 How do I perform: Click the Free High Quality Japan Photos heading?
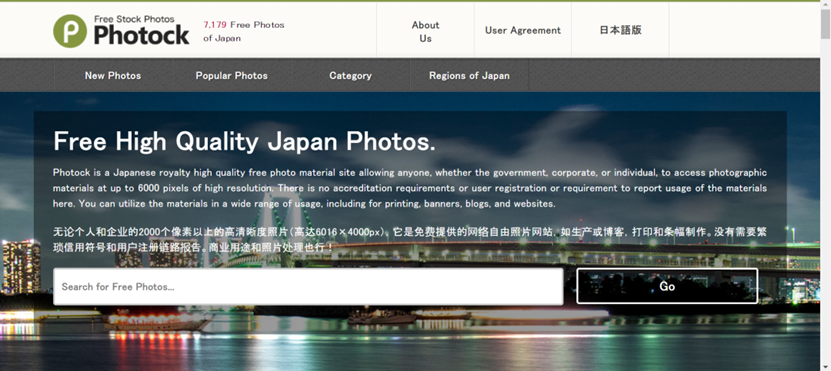point(244,142)
